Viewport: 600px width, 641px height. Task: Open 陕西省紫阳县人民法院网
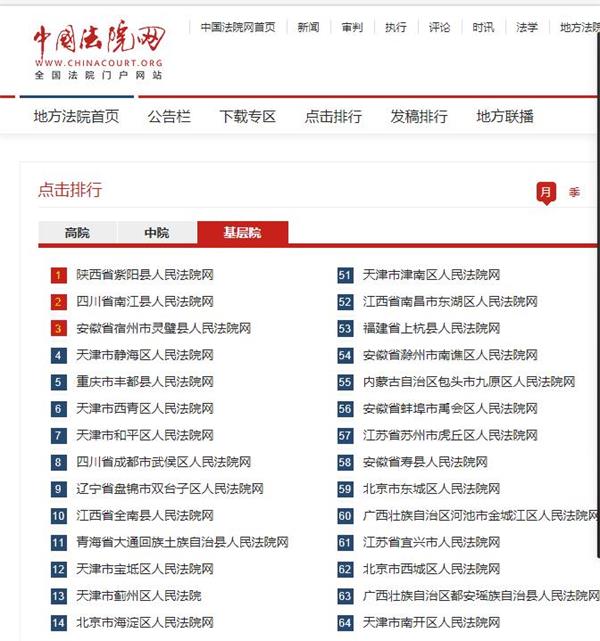click(x=145, y=275)
